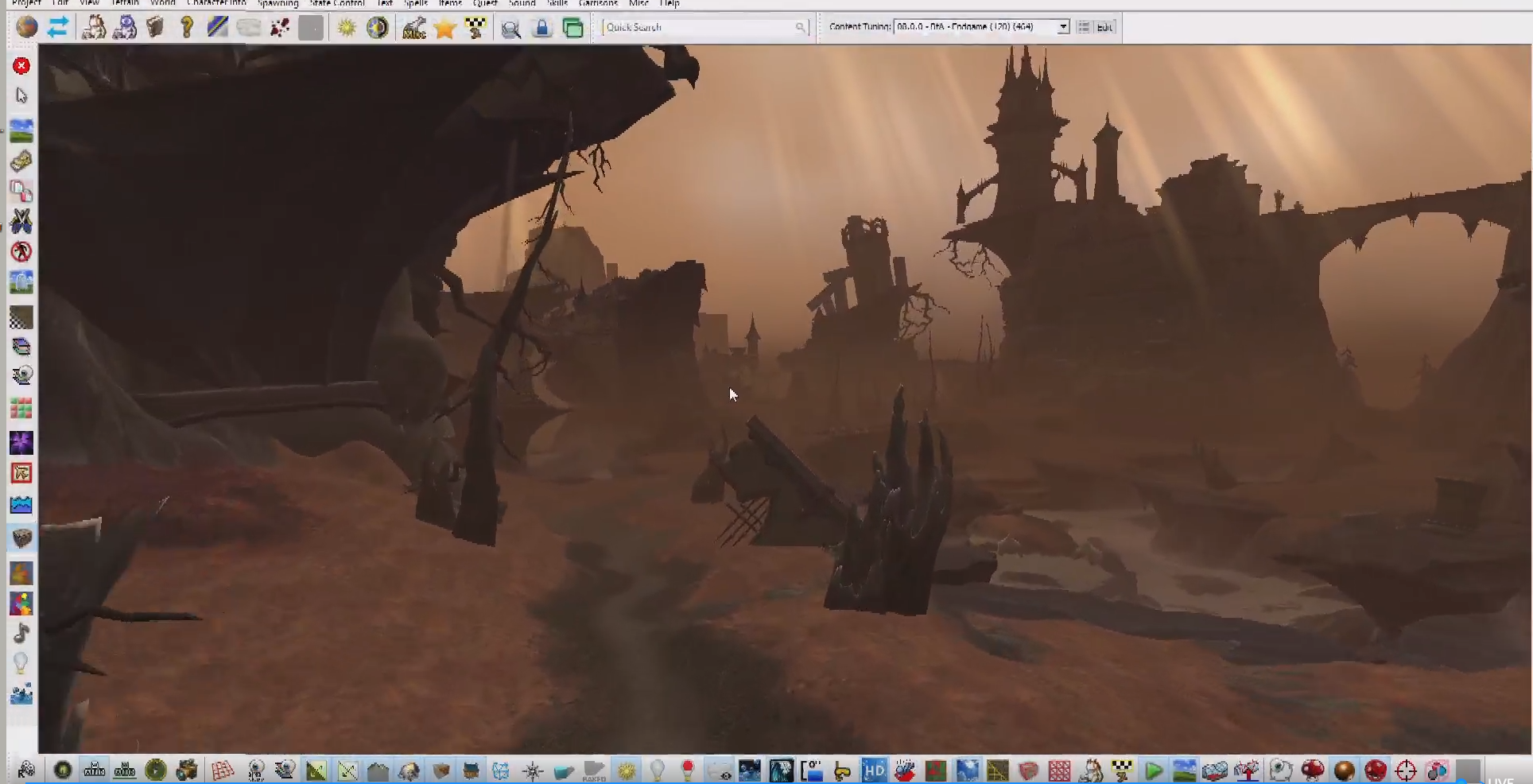Click the Quick Search magnifier icon

pos(801,28)
